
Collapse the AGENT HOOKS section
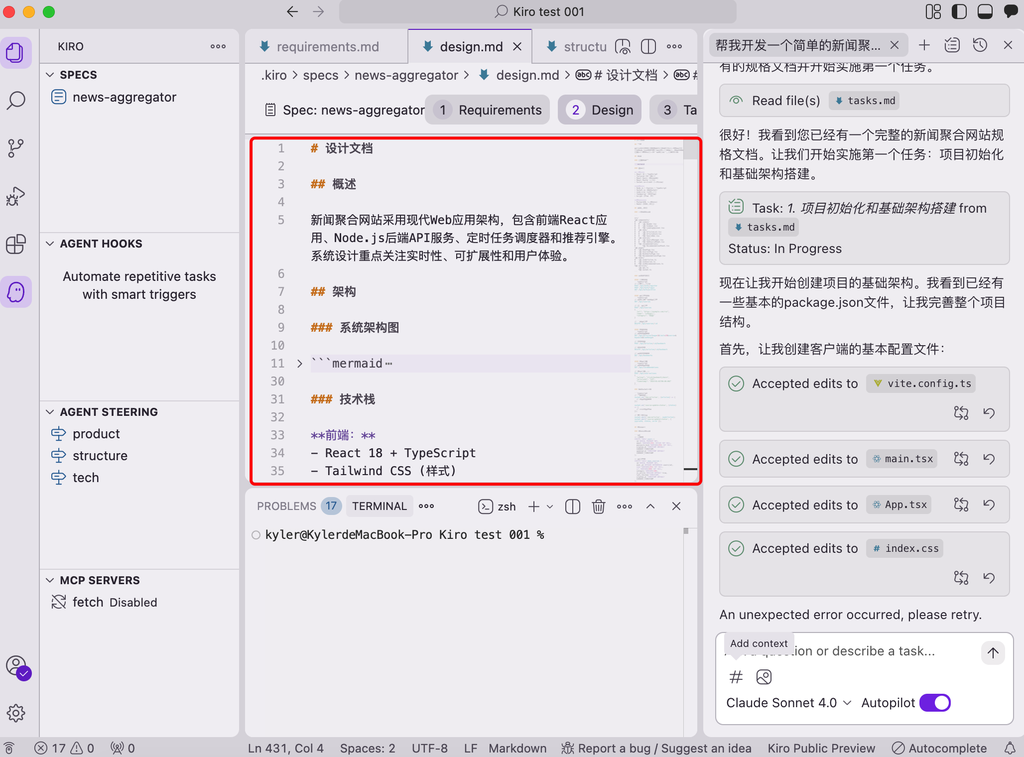coord(50,243)
